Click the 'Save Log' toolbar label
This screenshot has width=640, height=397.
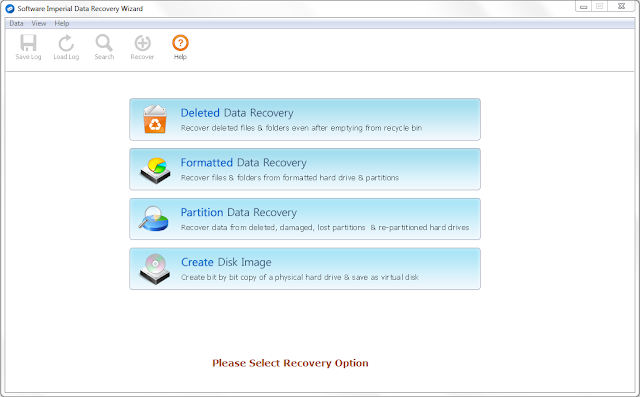[28, 57]
